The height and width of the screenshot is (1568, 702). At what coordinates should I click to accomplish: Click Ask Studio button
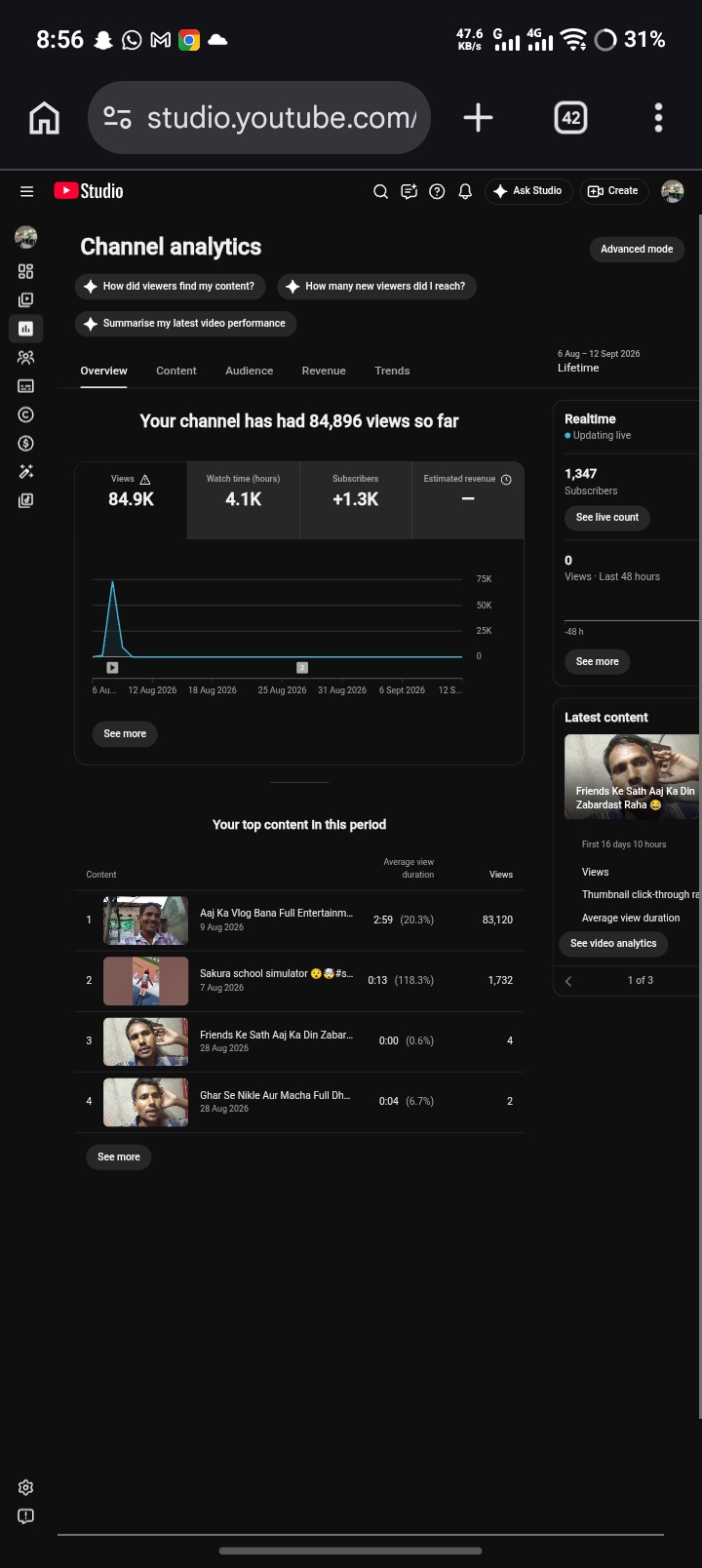pos(527,191)
